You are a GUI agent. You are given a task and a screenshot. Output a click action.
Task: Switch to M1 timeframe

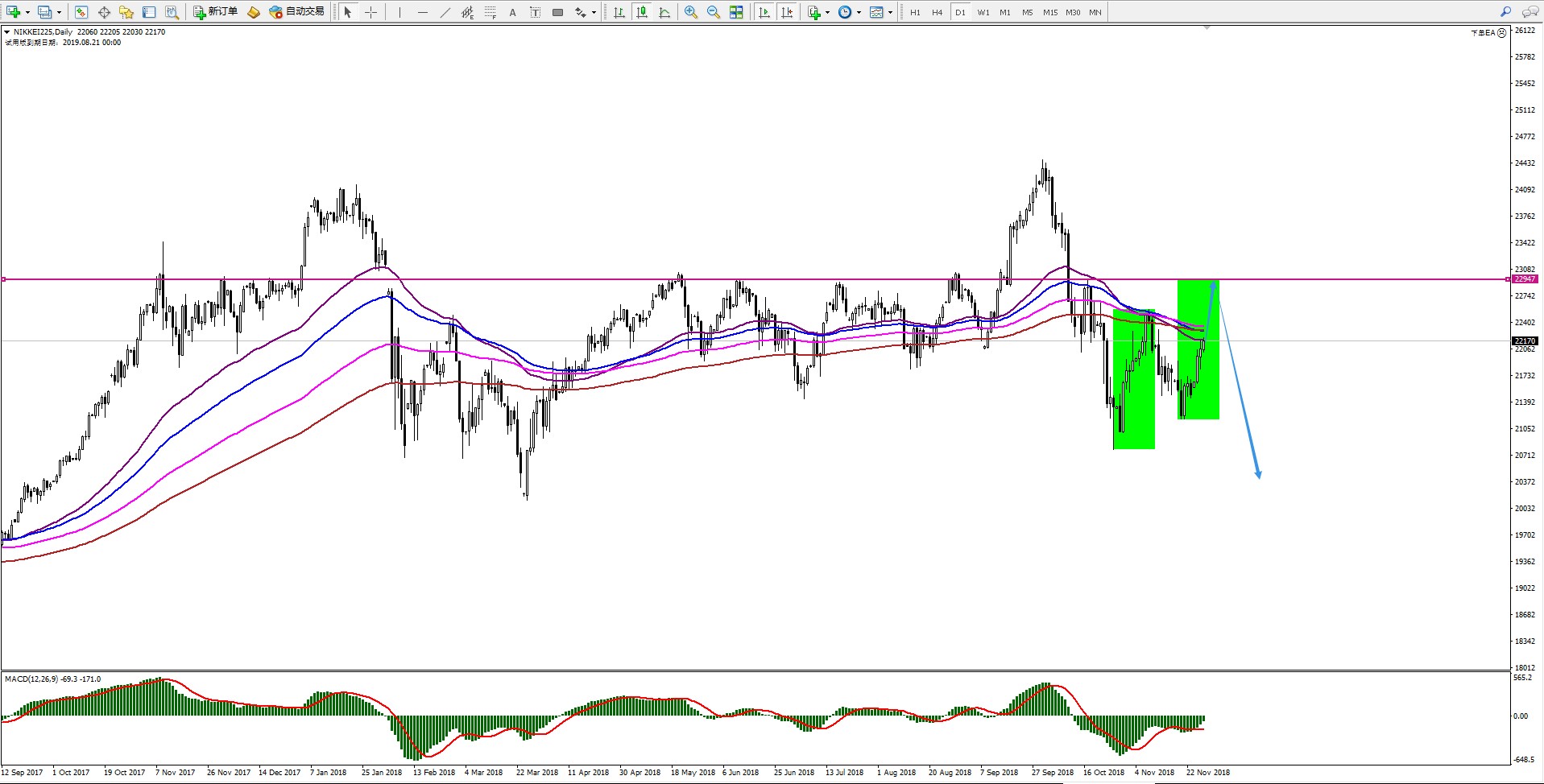(1005, 12)
